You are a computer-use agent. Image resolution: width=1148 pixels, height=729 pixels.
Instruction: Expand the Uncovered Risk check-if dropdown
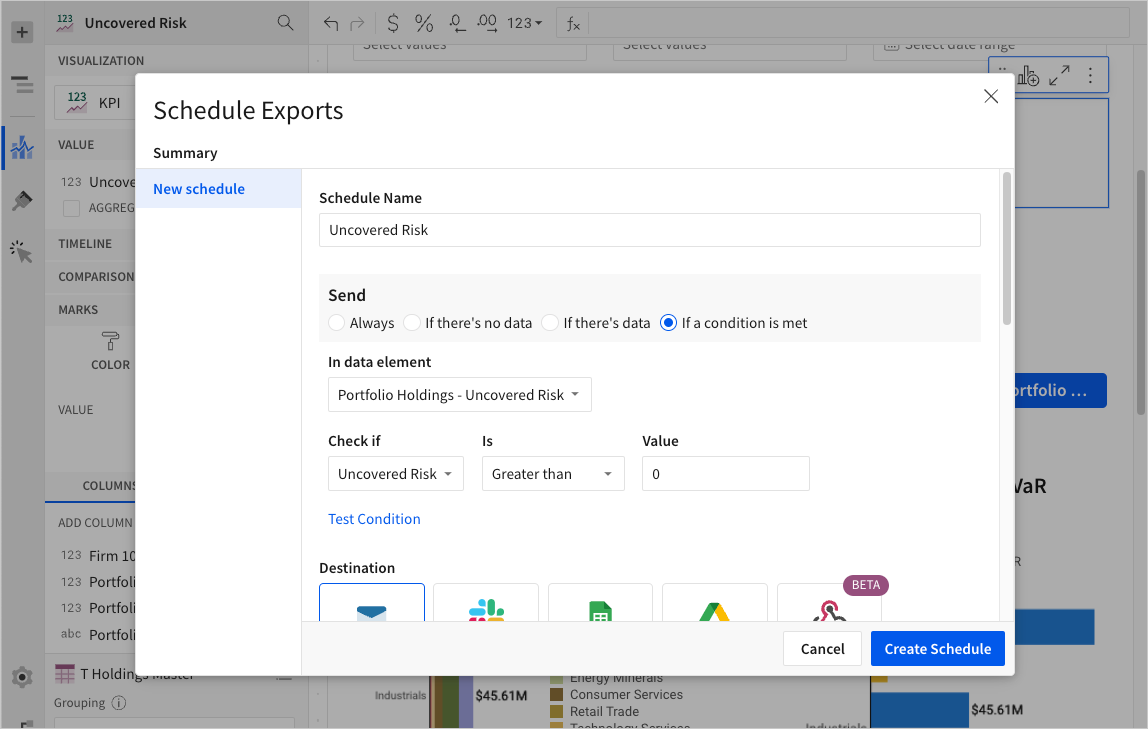click(x=395, y=474)
